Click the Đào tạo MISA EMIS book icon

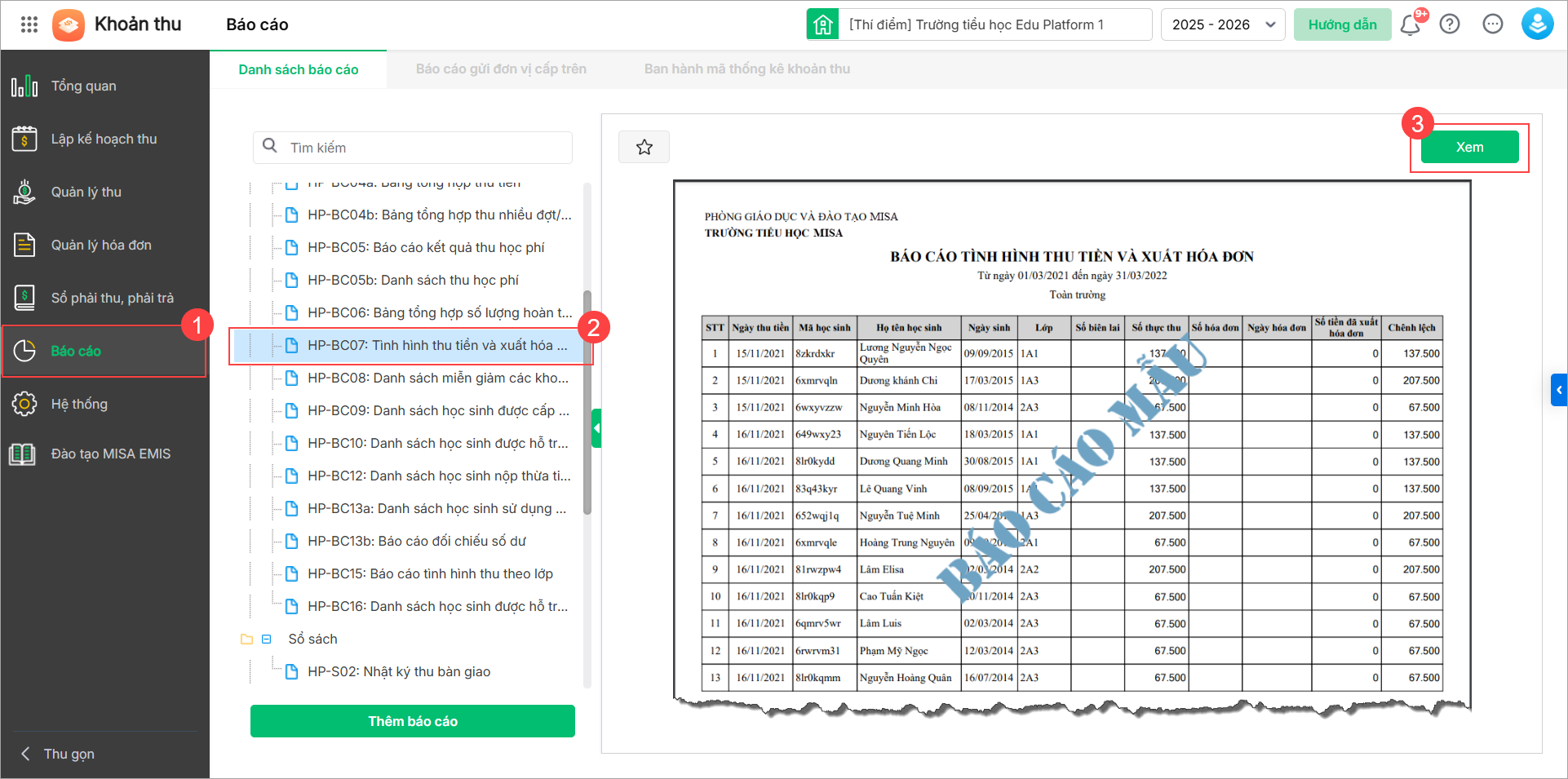point(22,454)
